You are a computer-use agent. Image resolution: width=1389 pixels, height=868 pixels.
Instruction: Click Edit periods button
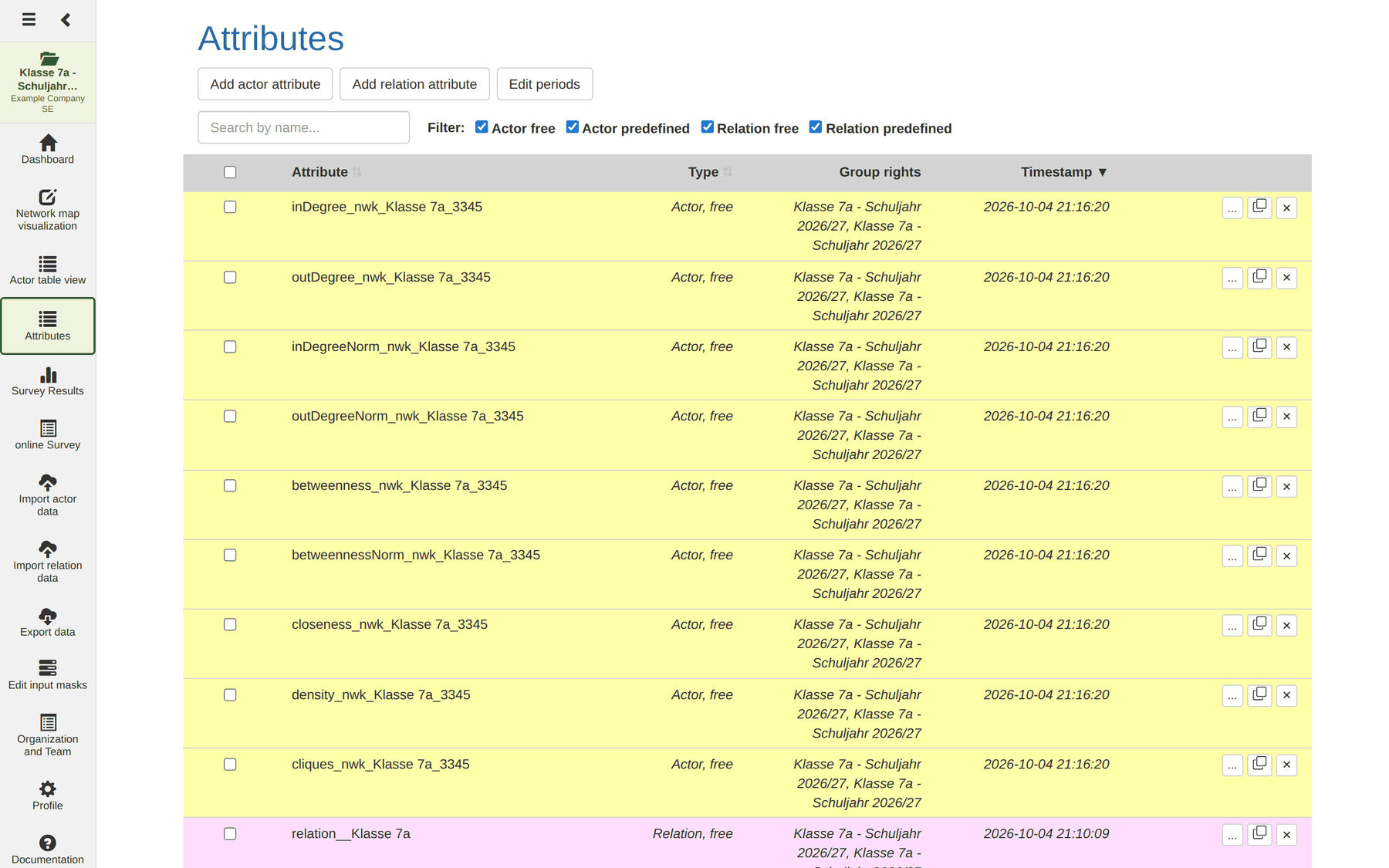(x=544, y=84)
